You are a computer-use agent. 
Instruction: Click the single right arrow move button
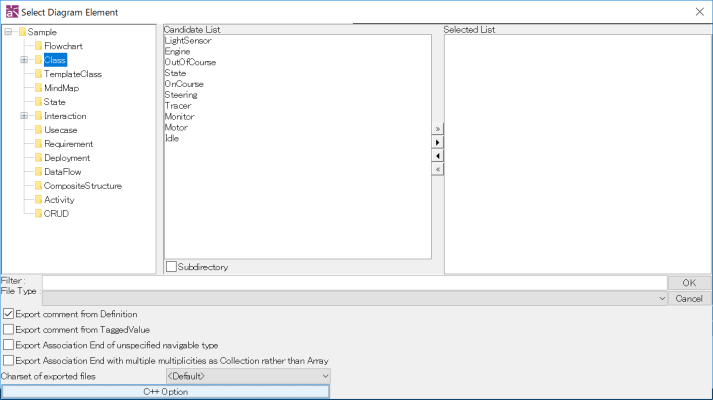pos(438,143)
